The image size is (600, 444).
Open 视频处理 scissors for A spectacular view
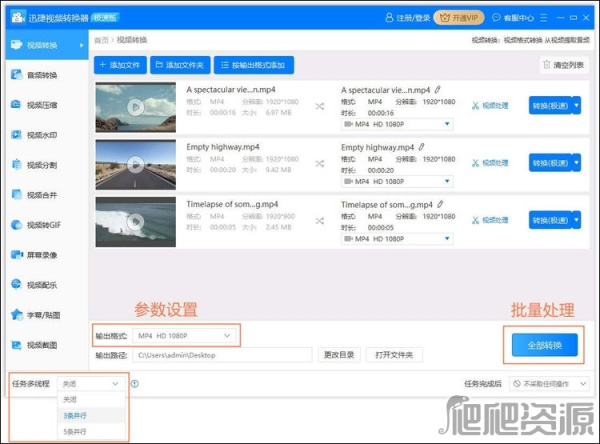pos(490,106)
